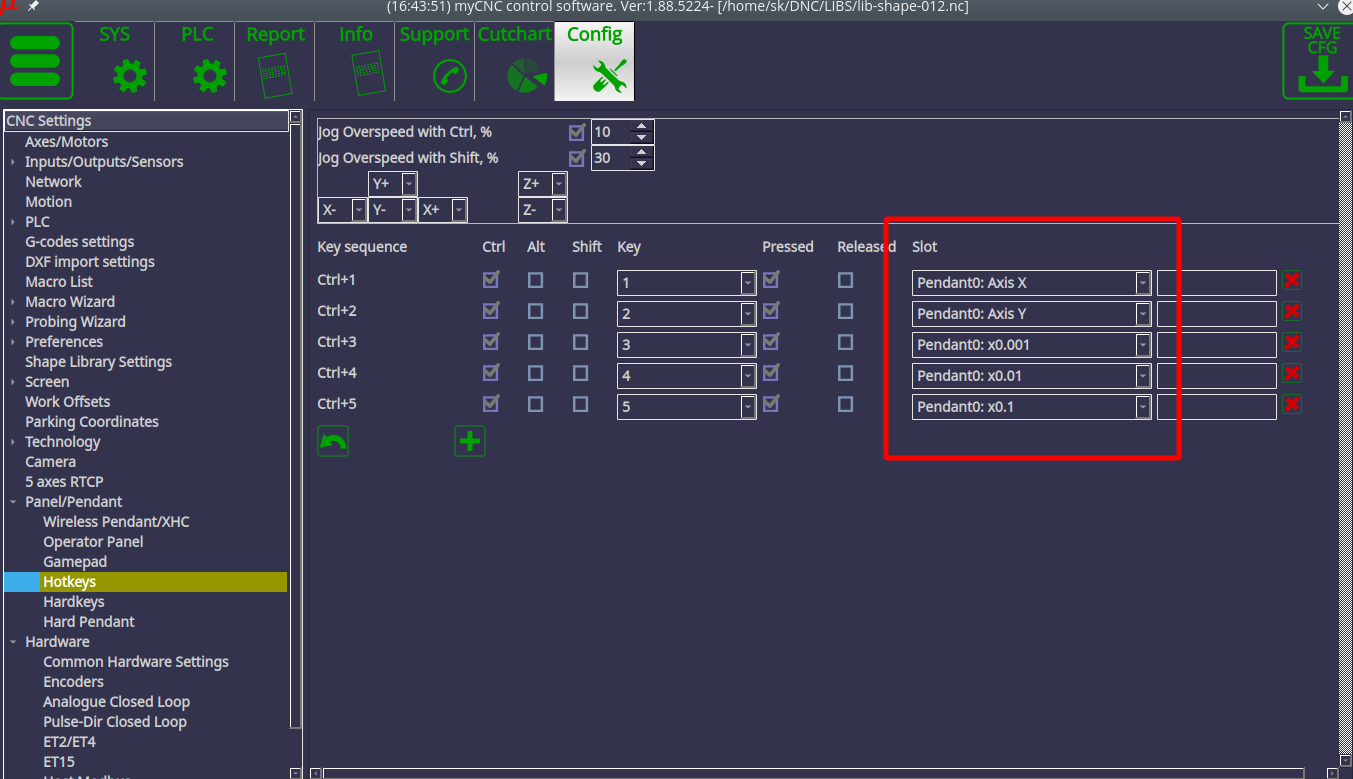Image resolution: width=1353 pixels, height=779 pixels.
Task: Click the green undo arrow icon
Action: tap(333, 441)
